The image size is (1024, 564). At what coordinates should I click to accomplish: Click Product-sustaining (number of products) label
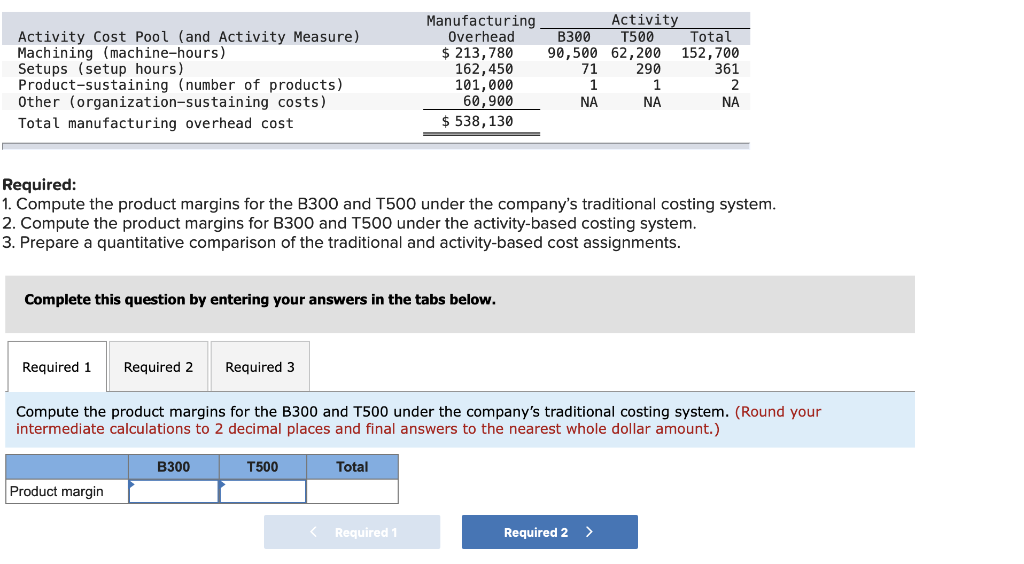coord(181,85)
